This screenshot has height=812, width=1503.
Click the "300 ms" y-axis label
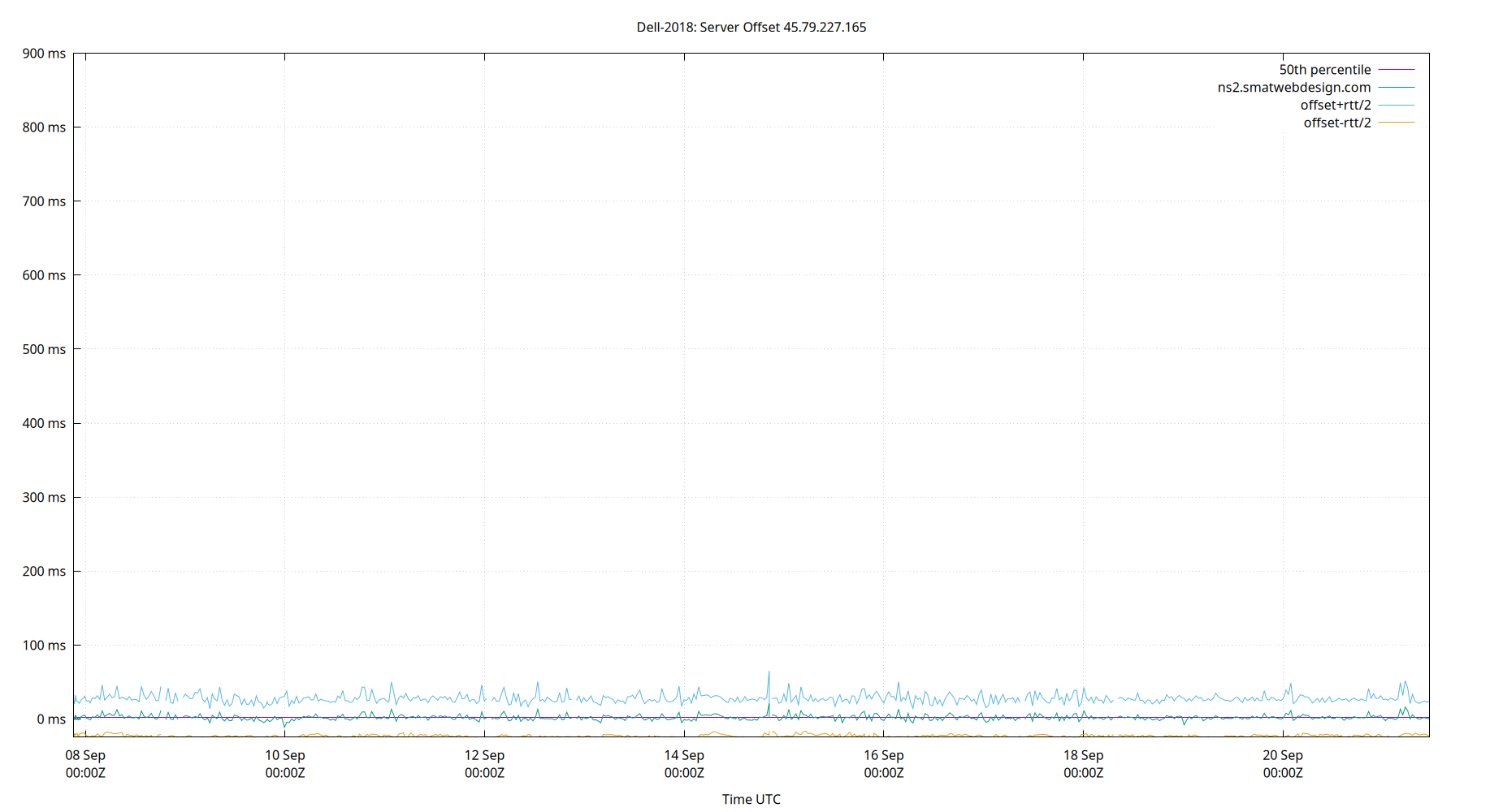tap(44, 497)
